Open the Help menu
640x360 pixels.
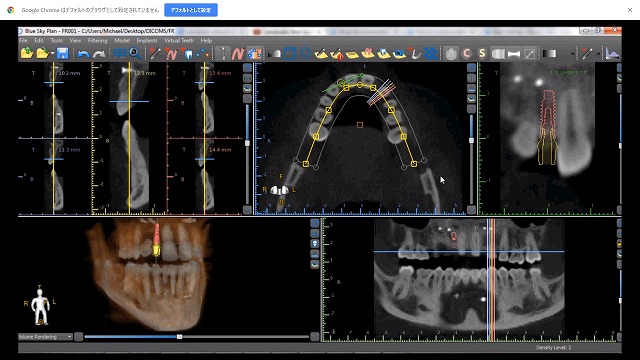pyautogui.click(x=206, y=40)
